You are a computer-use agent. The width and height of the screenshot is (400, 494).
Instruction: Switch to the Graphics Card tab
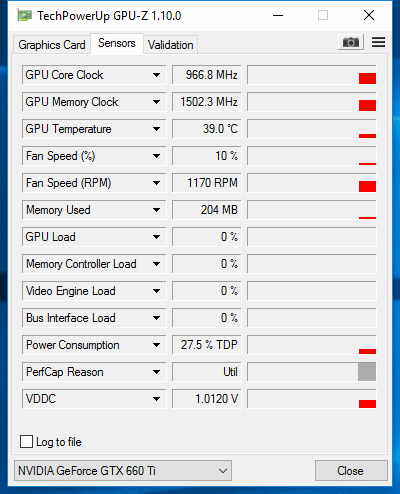[x=52, y=45]
